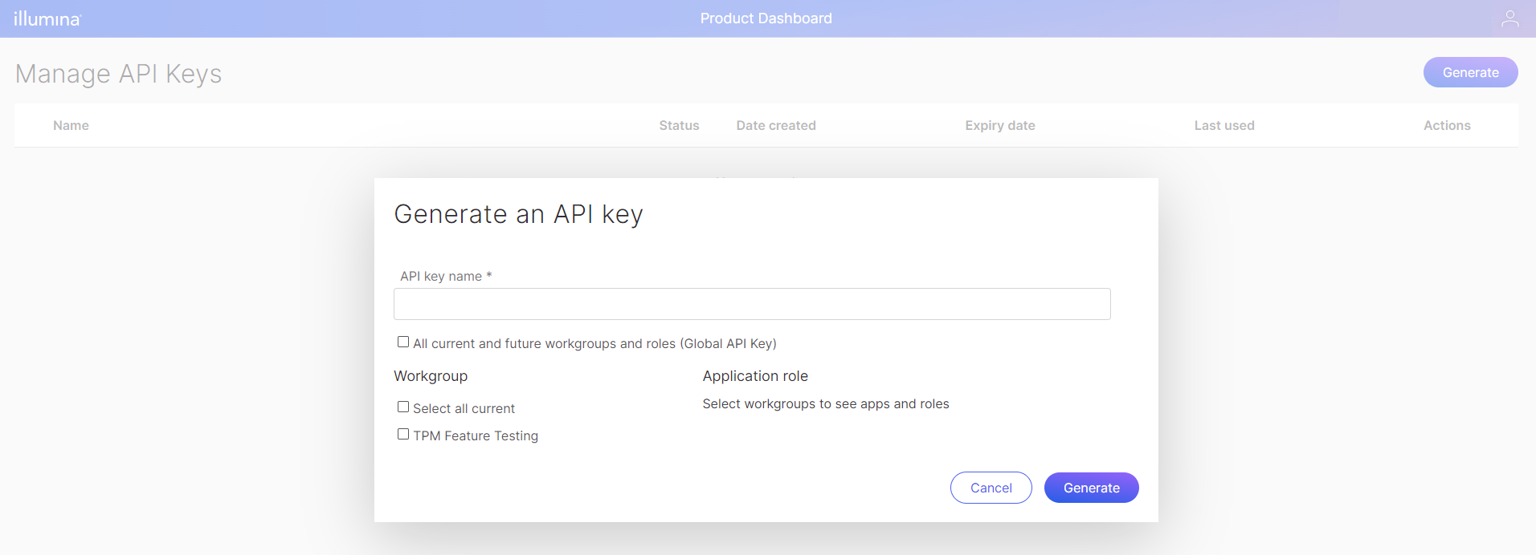Click the Actions column header
Viewport: 1536px width, 555px height.
[1447, 125]
